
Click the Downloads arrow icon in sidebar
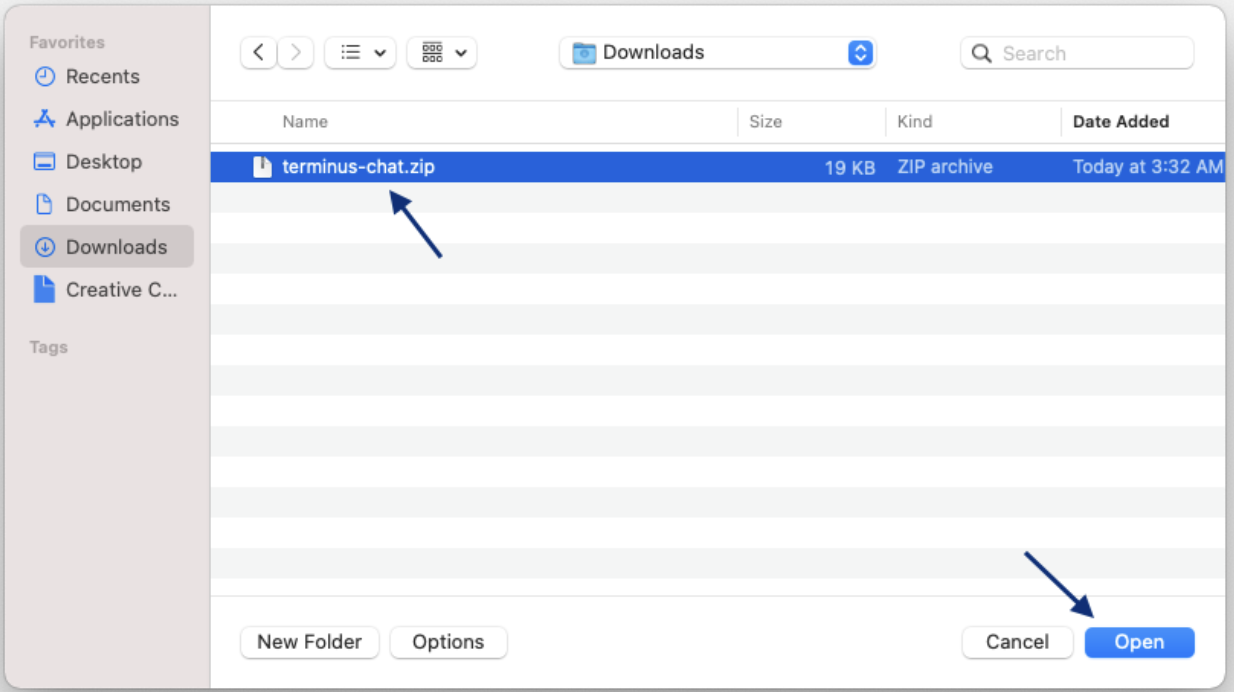[44, 247]
